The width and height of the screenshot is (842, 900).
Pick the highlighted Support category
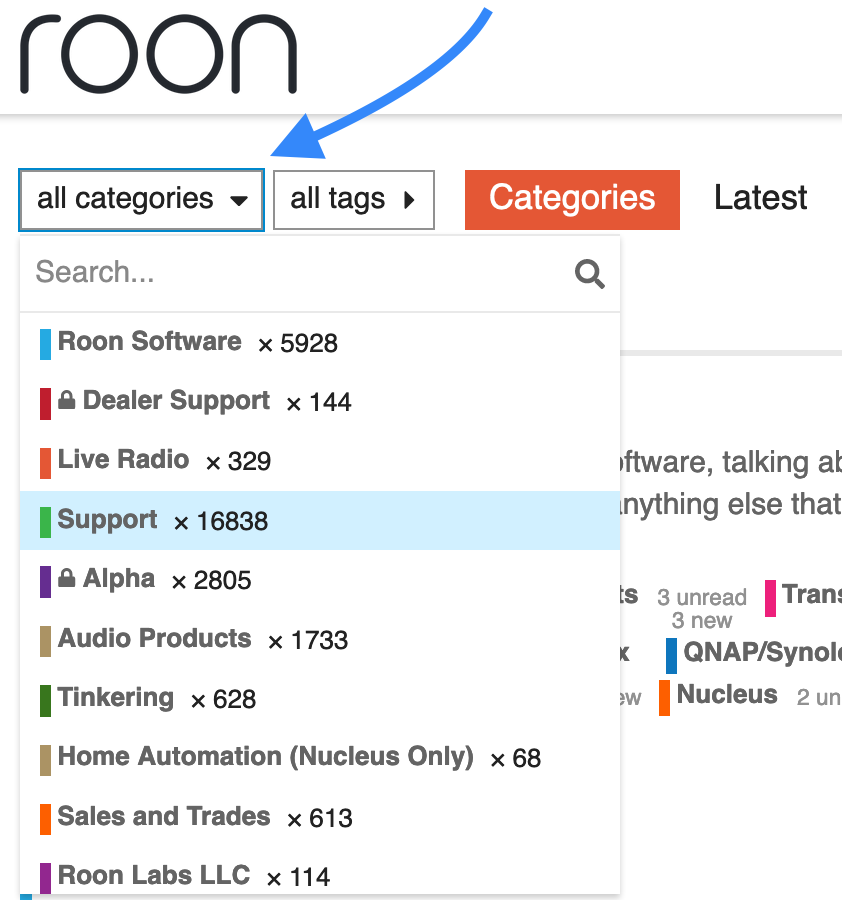[320, 521]
